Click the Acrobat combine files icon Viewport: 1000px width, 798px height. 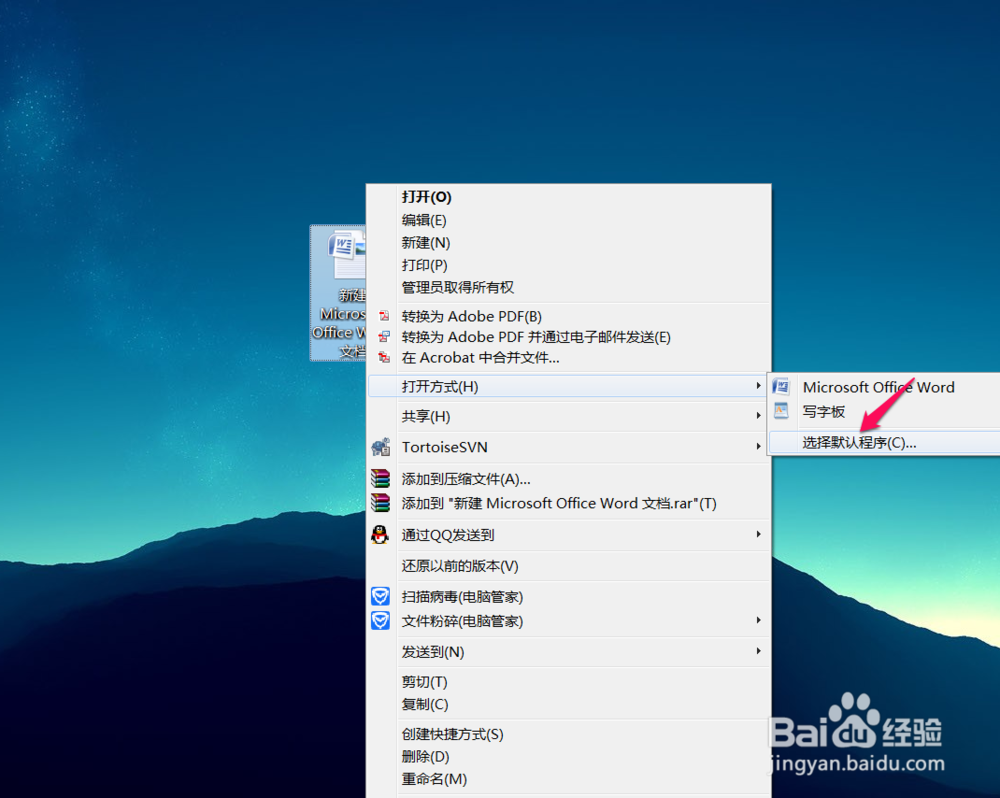click(x=384, y=357)
